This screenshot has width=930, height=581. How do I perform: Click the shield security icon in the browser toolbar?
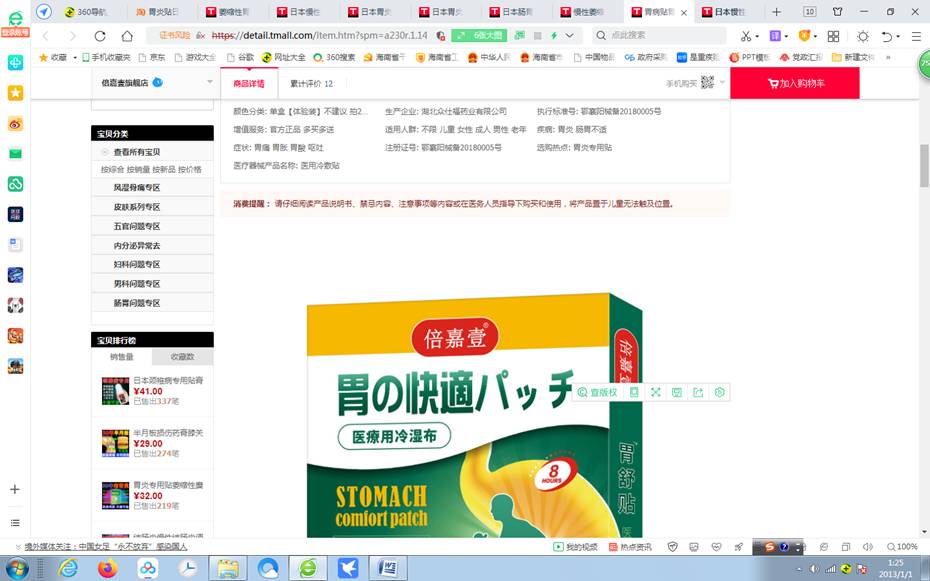point(804,34)
